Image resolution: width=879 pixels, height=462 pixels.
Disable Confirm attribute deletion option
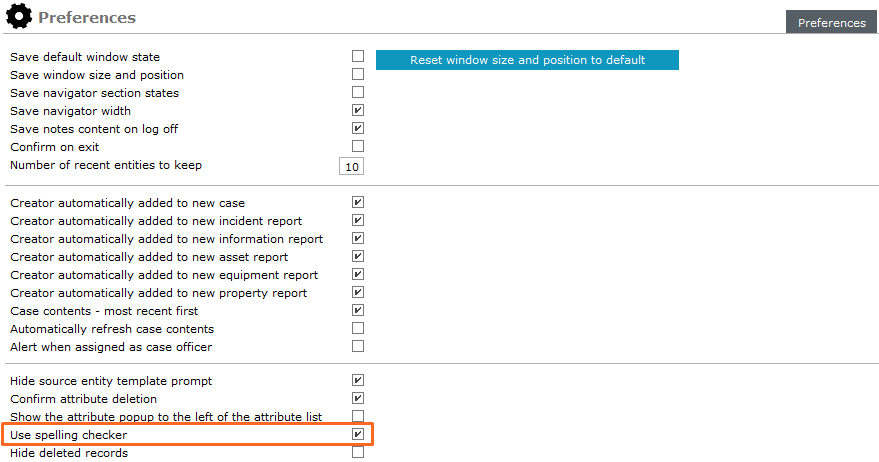(358, 399)
